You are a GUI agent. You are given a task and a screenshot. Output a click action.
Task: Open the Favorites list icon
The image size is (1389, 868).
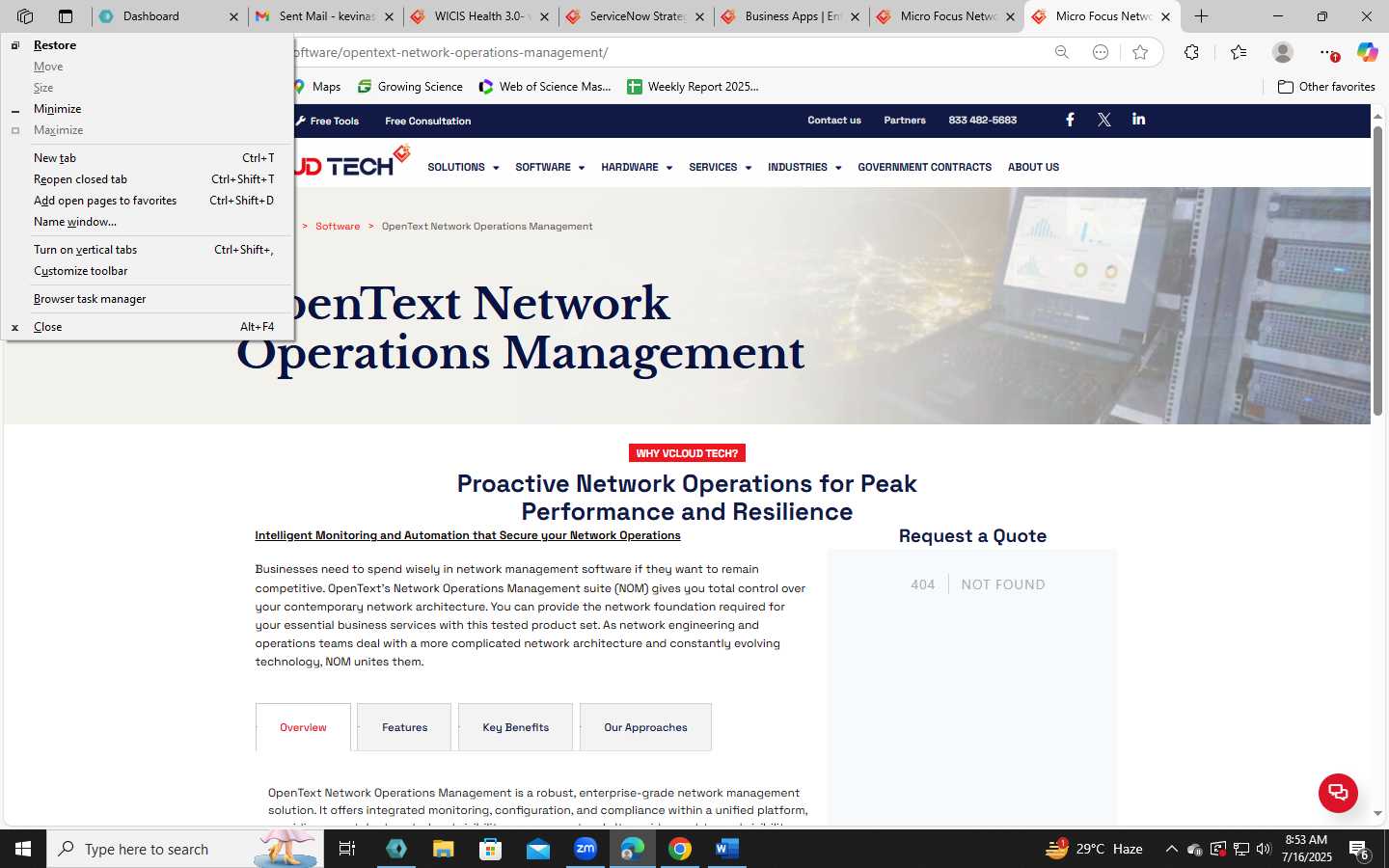(1239, 52)
